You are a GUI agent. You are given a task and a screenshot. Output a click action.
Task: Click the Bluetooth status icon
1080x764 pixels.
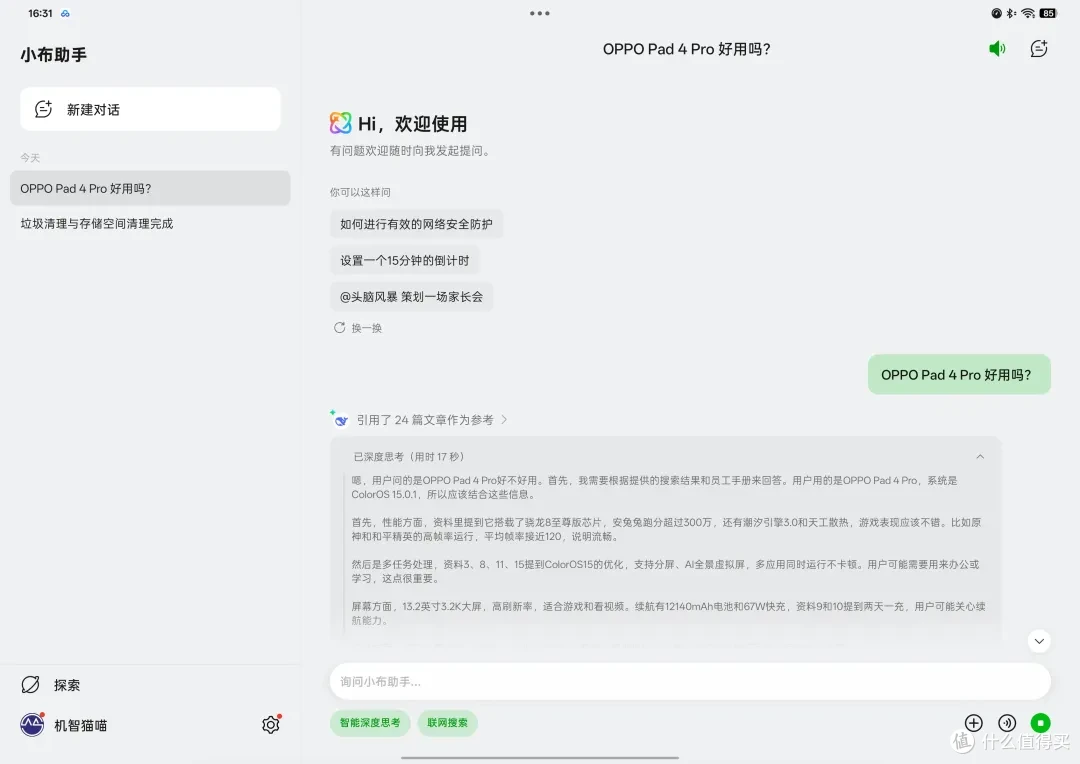tap(1010, 13)
